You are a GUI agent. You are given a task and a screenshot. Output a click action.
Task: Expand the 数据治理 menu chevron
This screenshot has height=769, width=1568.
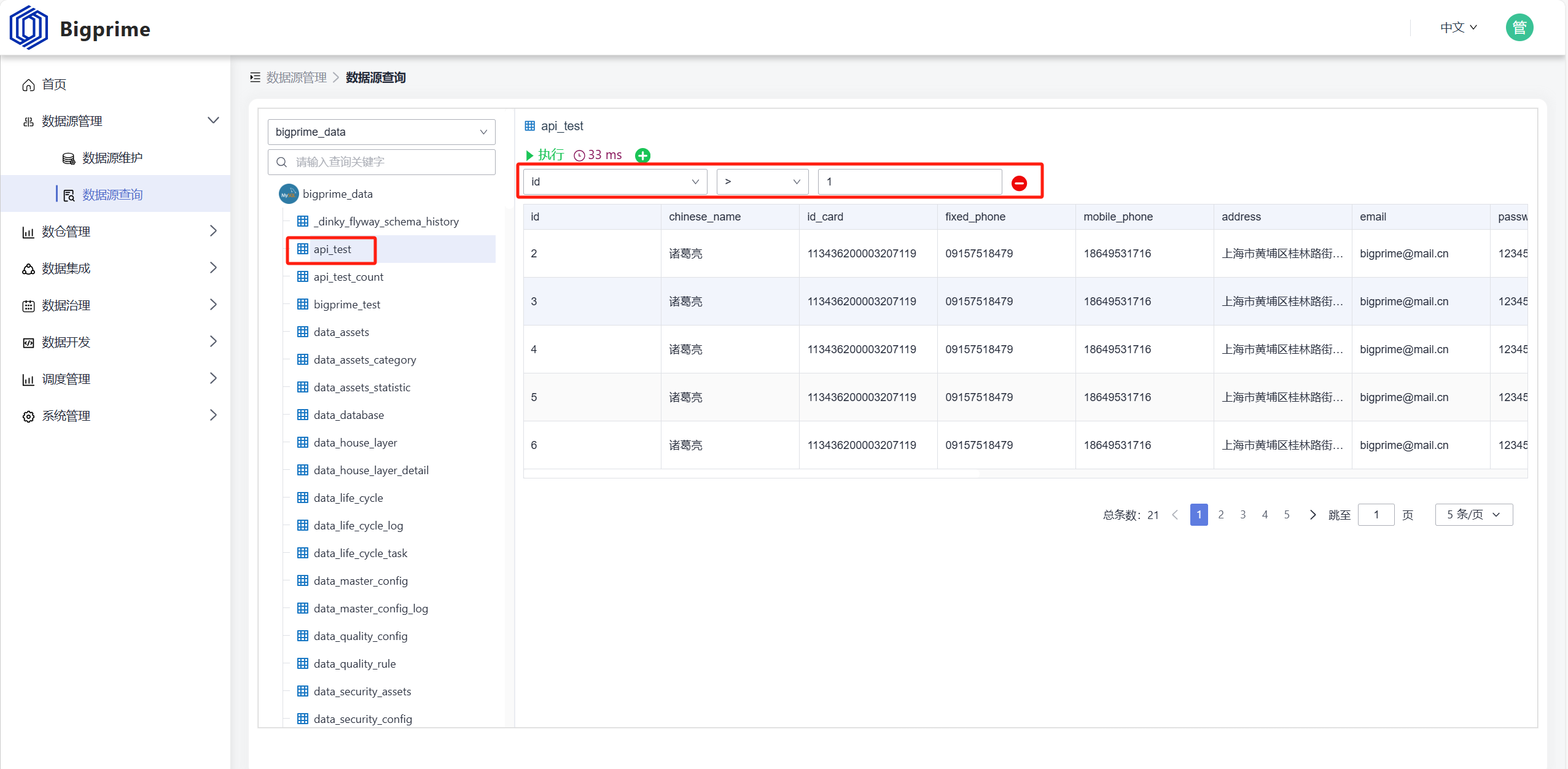213,305
